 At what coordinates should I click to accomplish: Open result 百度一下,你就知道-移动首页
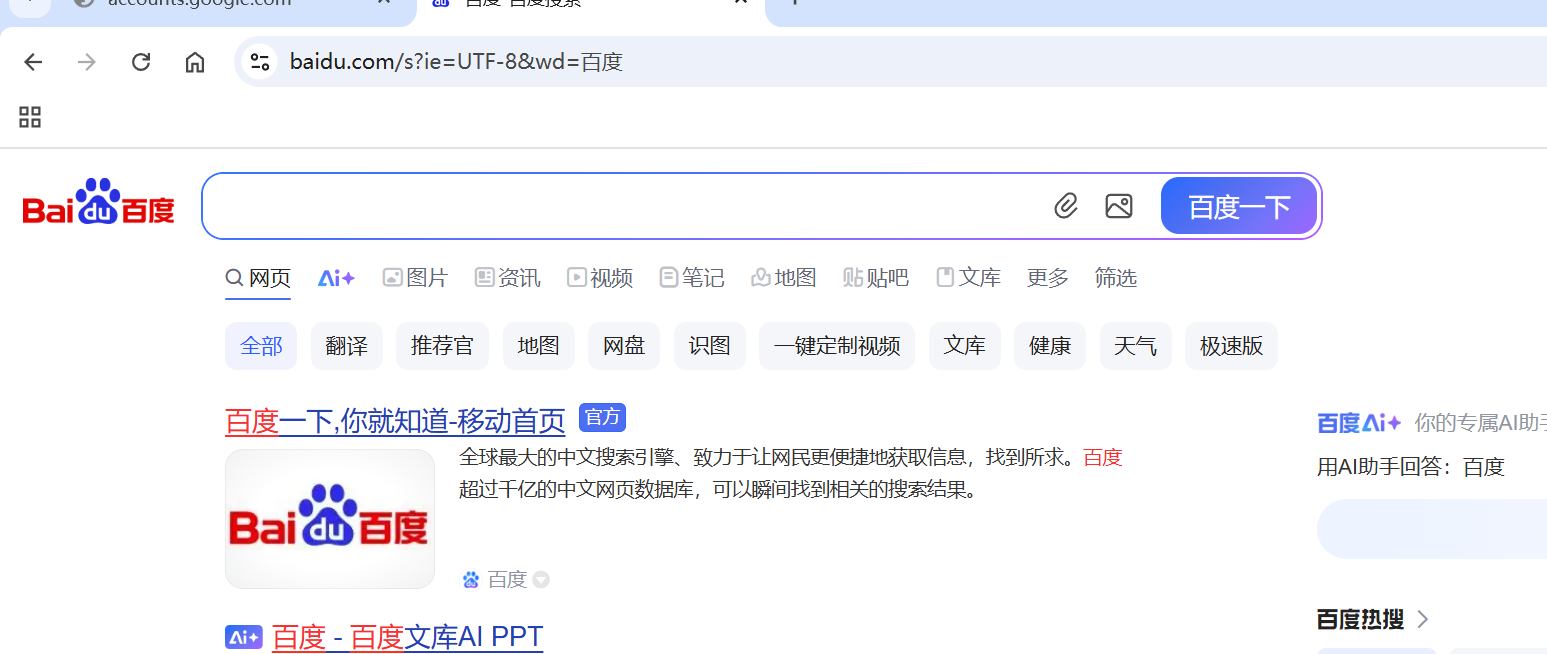(395, 421)
